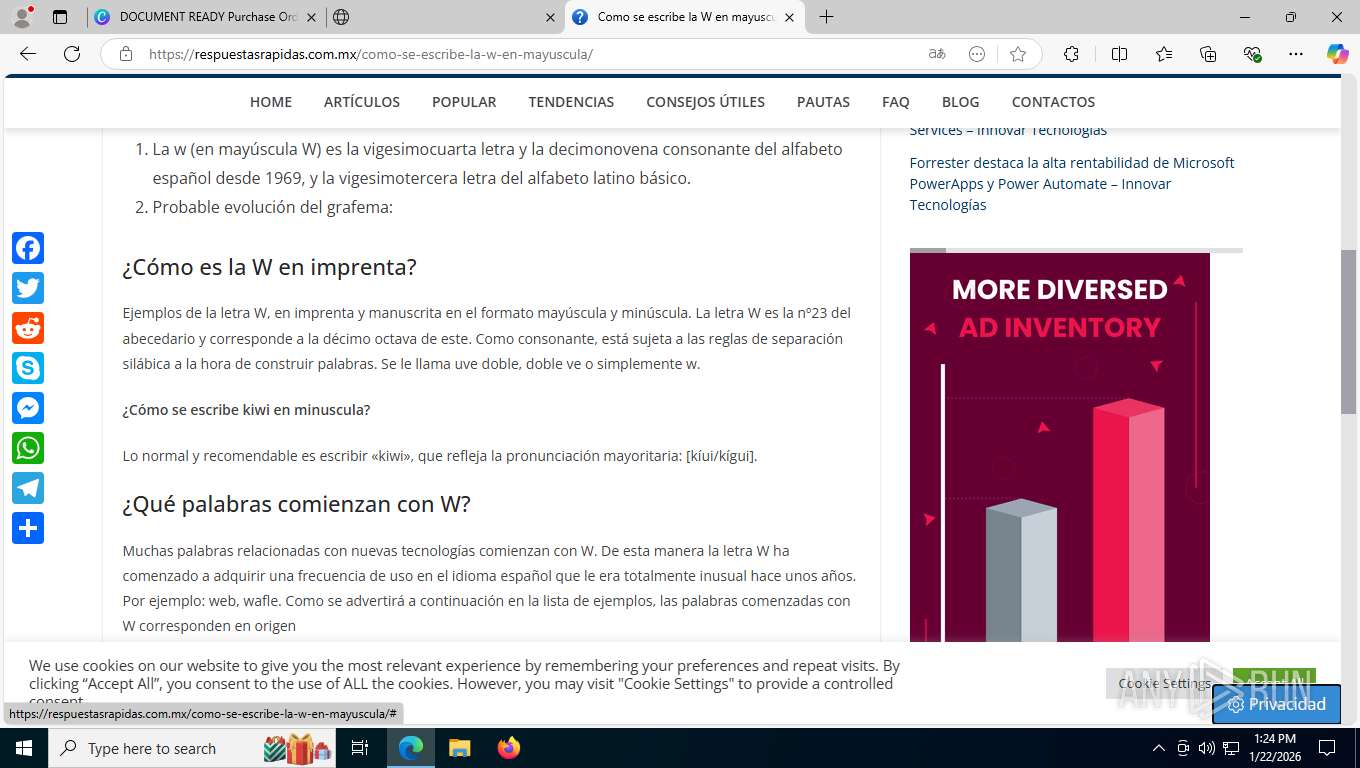Add this page to favorites star

1018,54
